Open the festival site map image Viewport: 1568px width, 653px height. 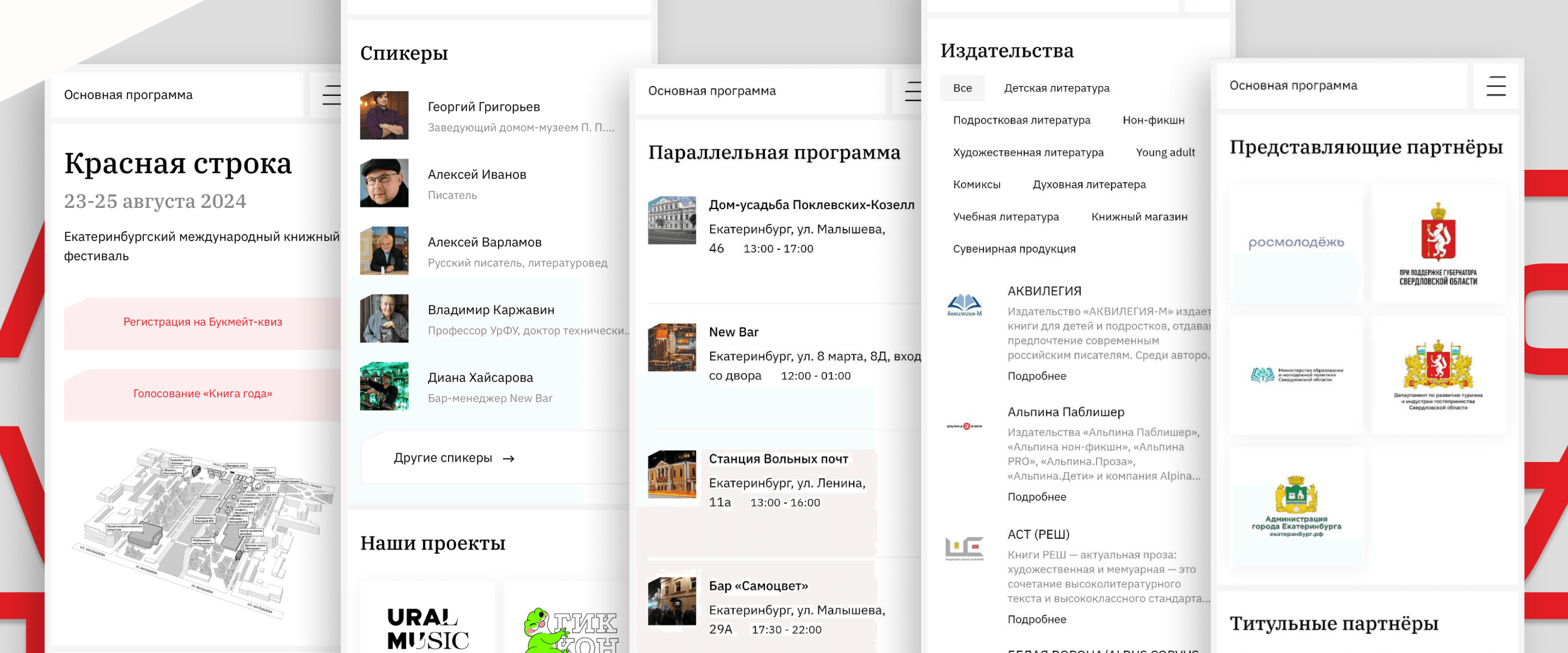point(204,533)
